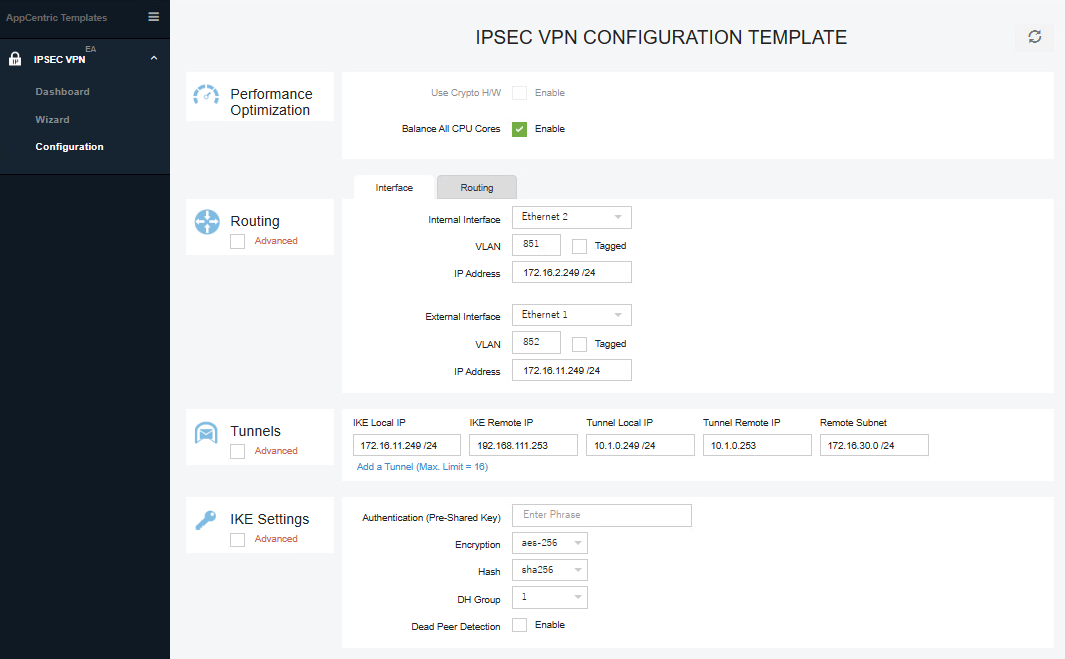Collapse the IPSEC VPN section chevron
This screenshot has height=659, width=1065.
pyautogui.click(x=154, y=58)
